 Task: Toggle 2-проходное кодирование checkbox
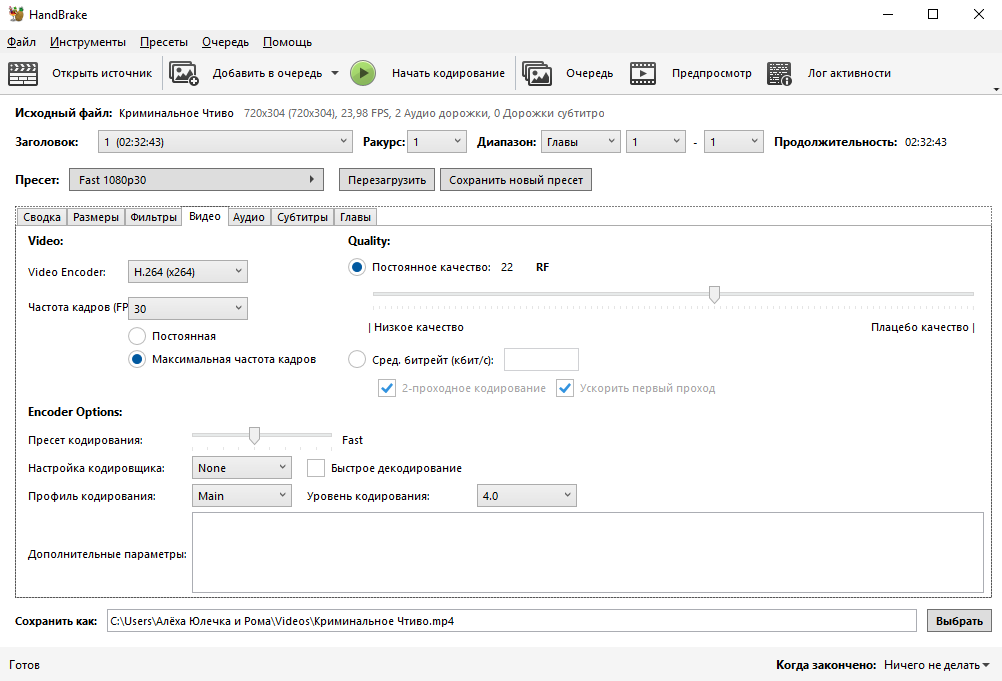(x=387, y=388)
